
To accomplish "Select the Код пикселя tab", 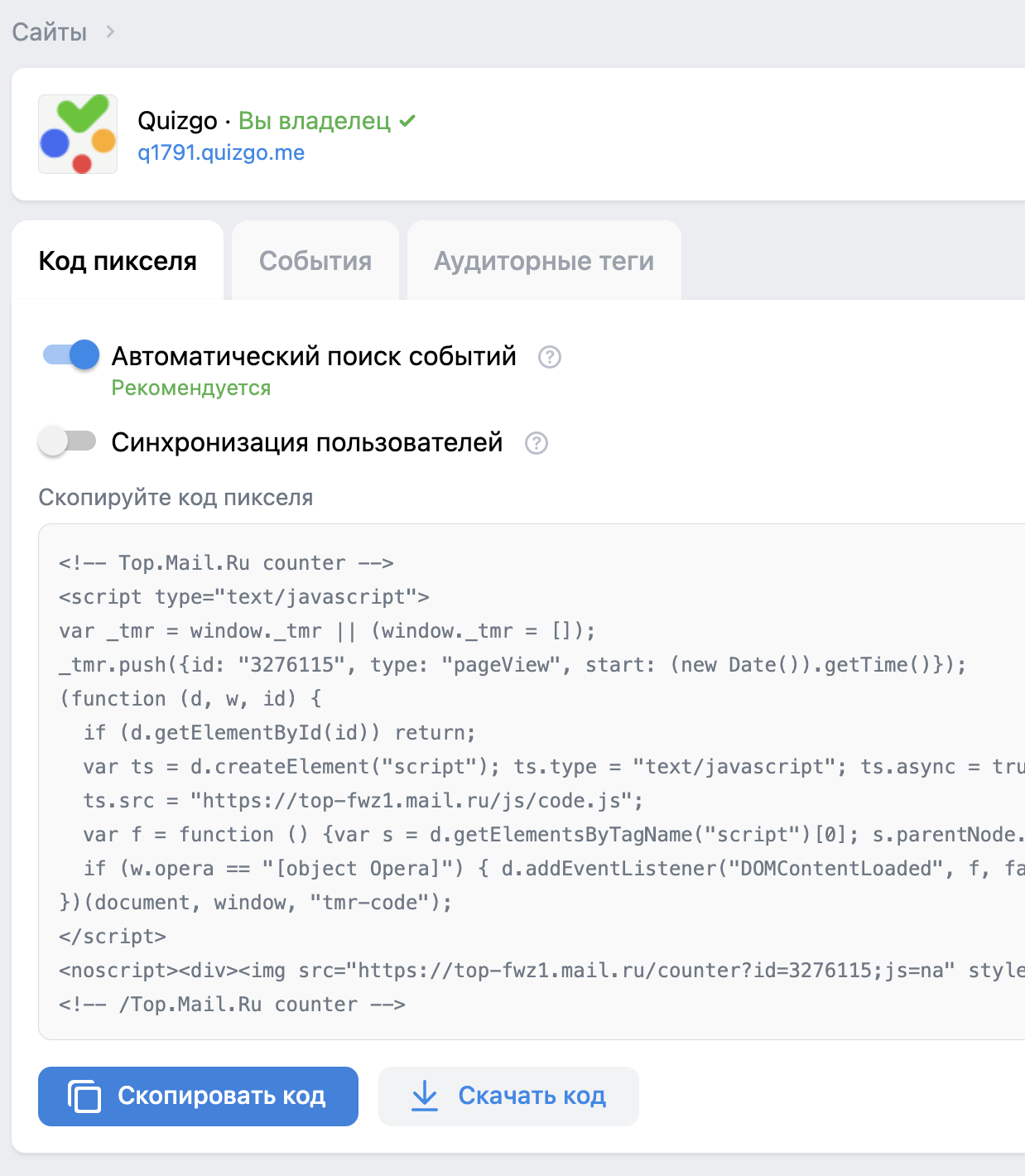I will [118, 261].
